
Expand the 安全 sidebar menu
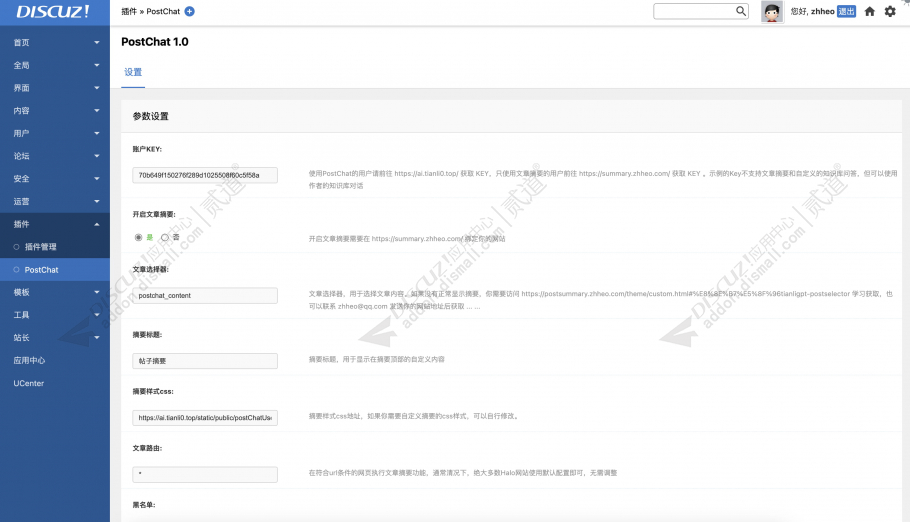coord(55,178)
